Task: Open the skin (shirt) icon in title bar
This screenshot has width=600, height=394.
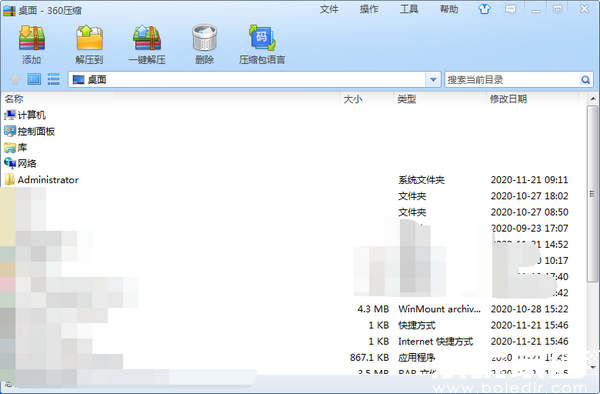Action: (x=484, y=9)
